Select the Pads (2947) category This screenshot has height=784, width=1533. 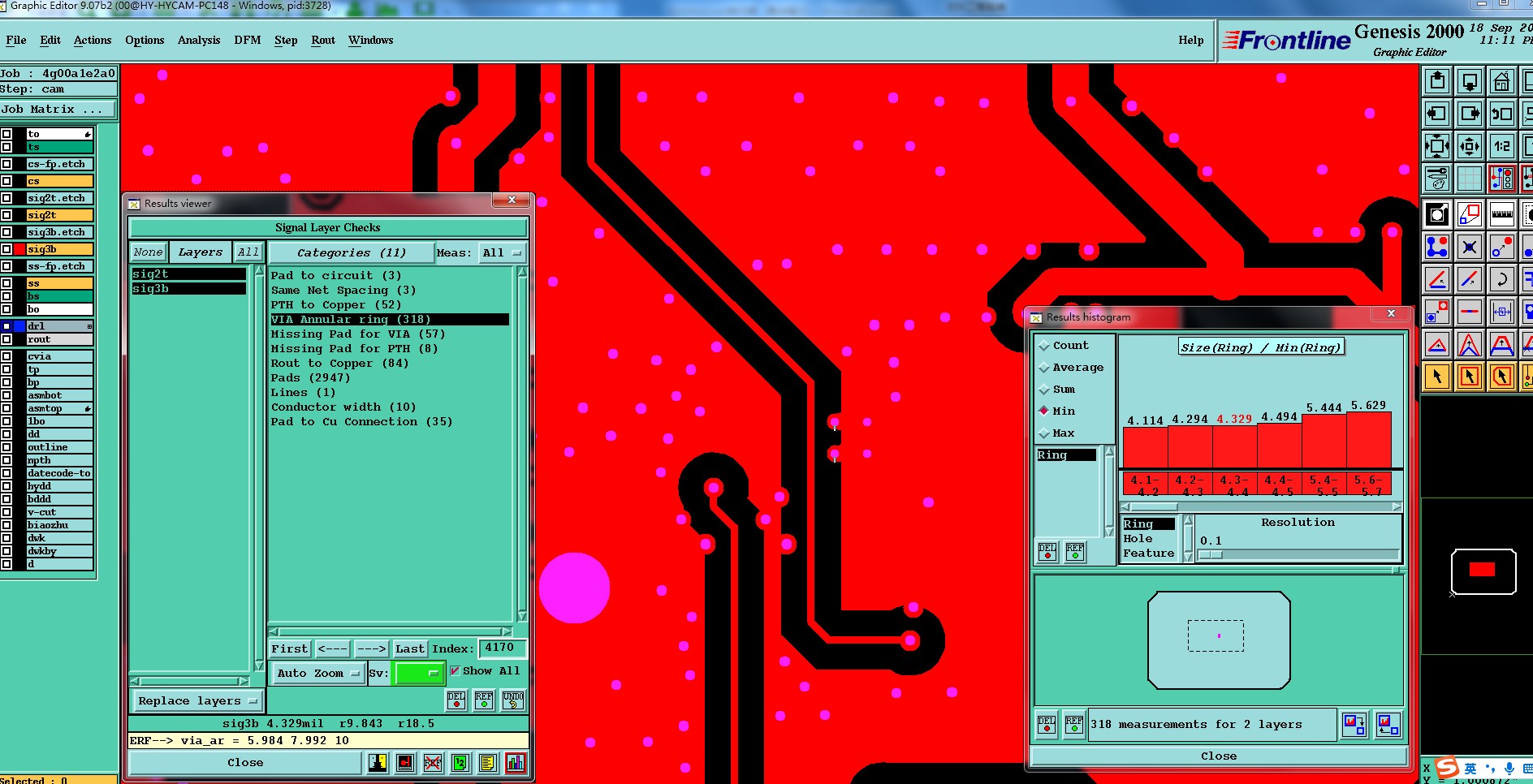(x=311, y=378)
